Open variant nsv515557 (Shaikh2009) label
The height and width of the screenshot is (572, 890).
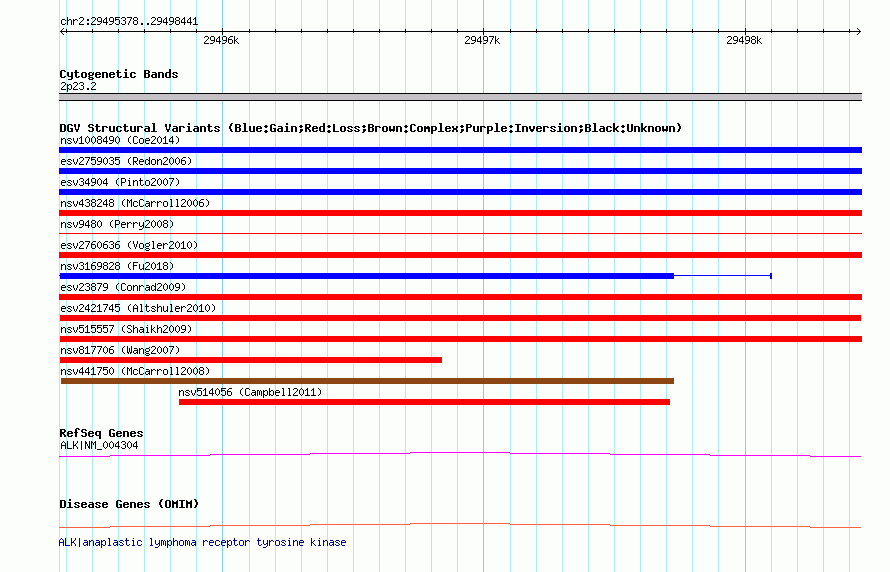click(126, 329)
